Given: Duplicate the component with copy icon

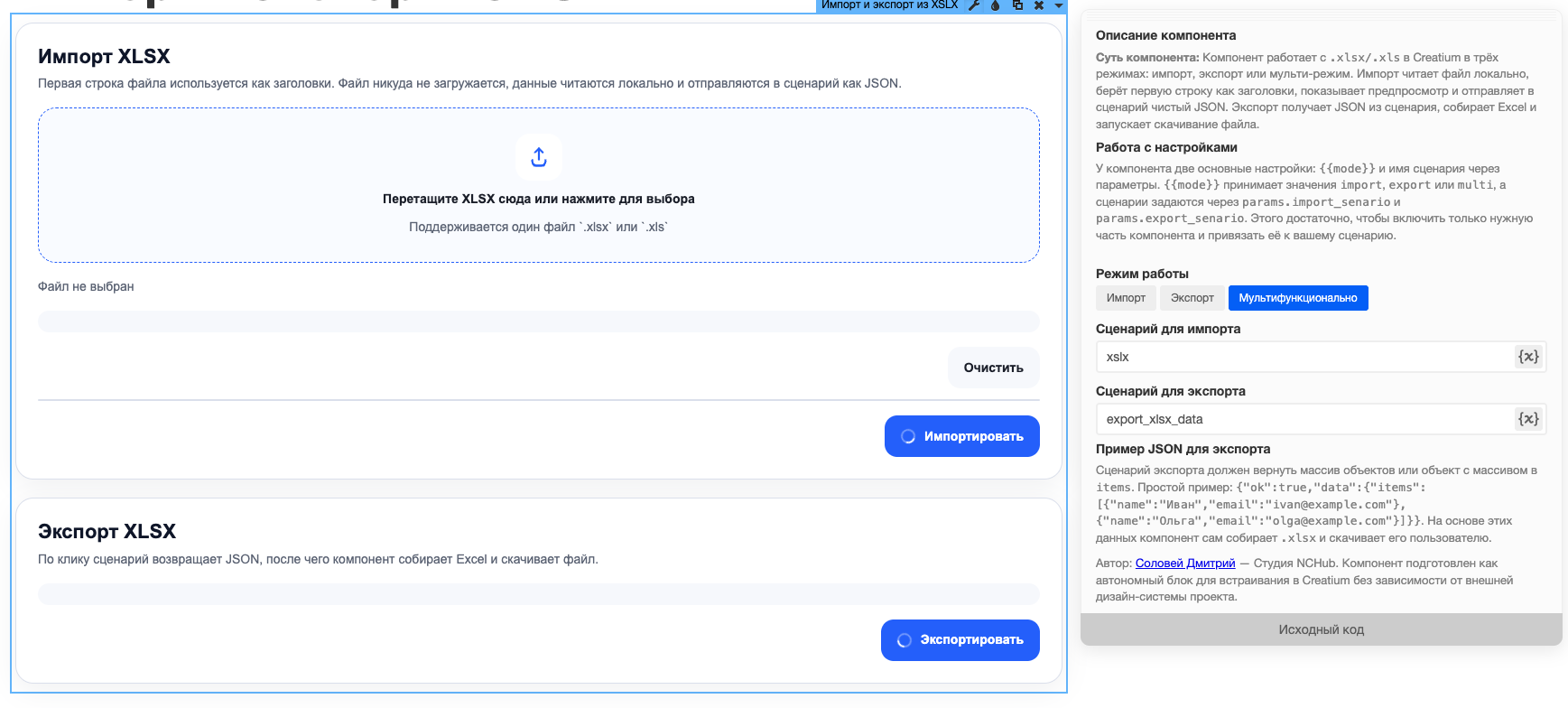Looking at the screenshot, I should click(1017, 5).
